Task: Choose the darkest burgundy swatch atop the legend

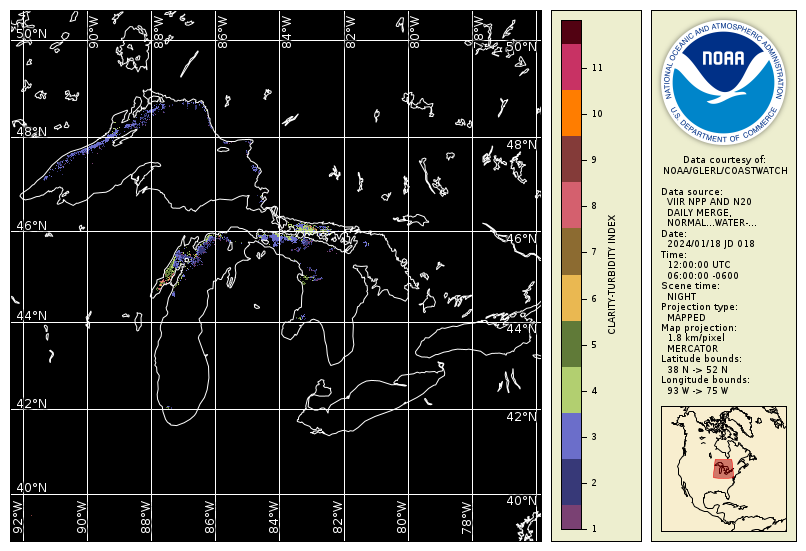Action: [571, 32]
